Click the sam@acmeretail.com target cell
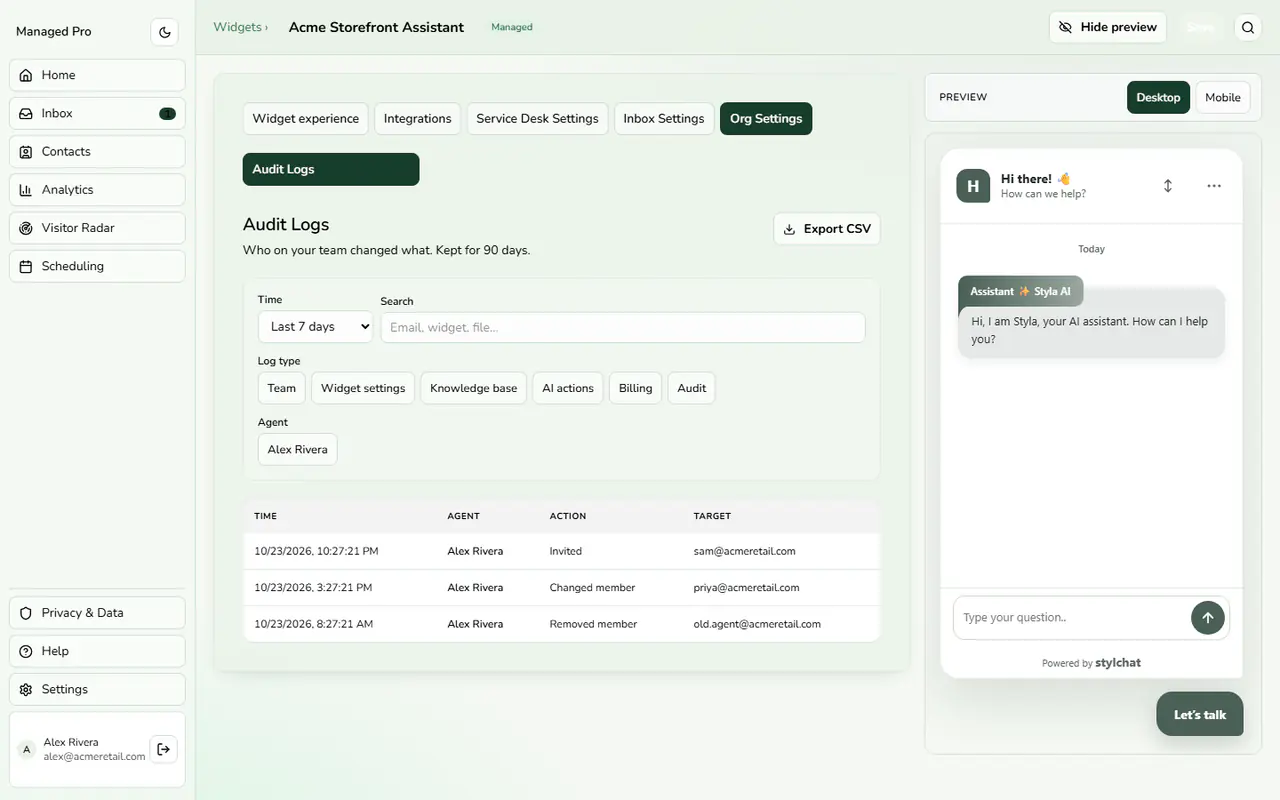 tap(745, 551)
